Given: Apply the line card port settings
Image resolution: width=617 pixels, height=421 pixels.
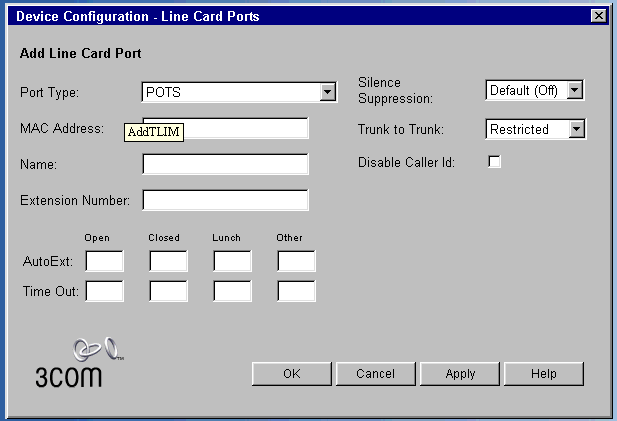Looking at the screenshot, I should coord(460,374).
